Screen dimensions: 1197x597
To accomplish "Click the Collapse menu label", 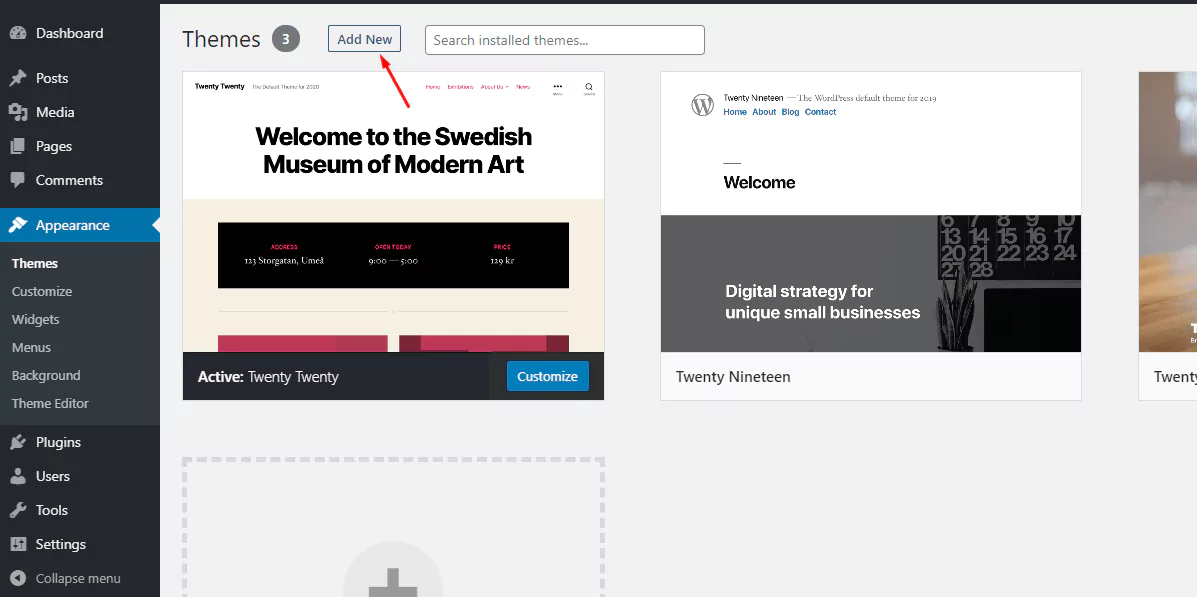I will pos(78,579).
